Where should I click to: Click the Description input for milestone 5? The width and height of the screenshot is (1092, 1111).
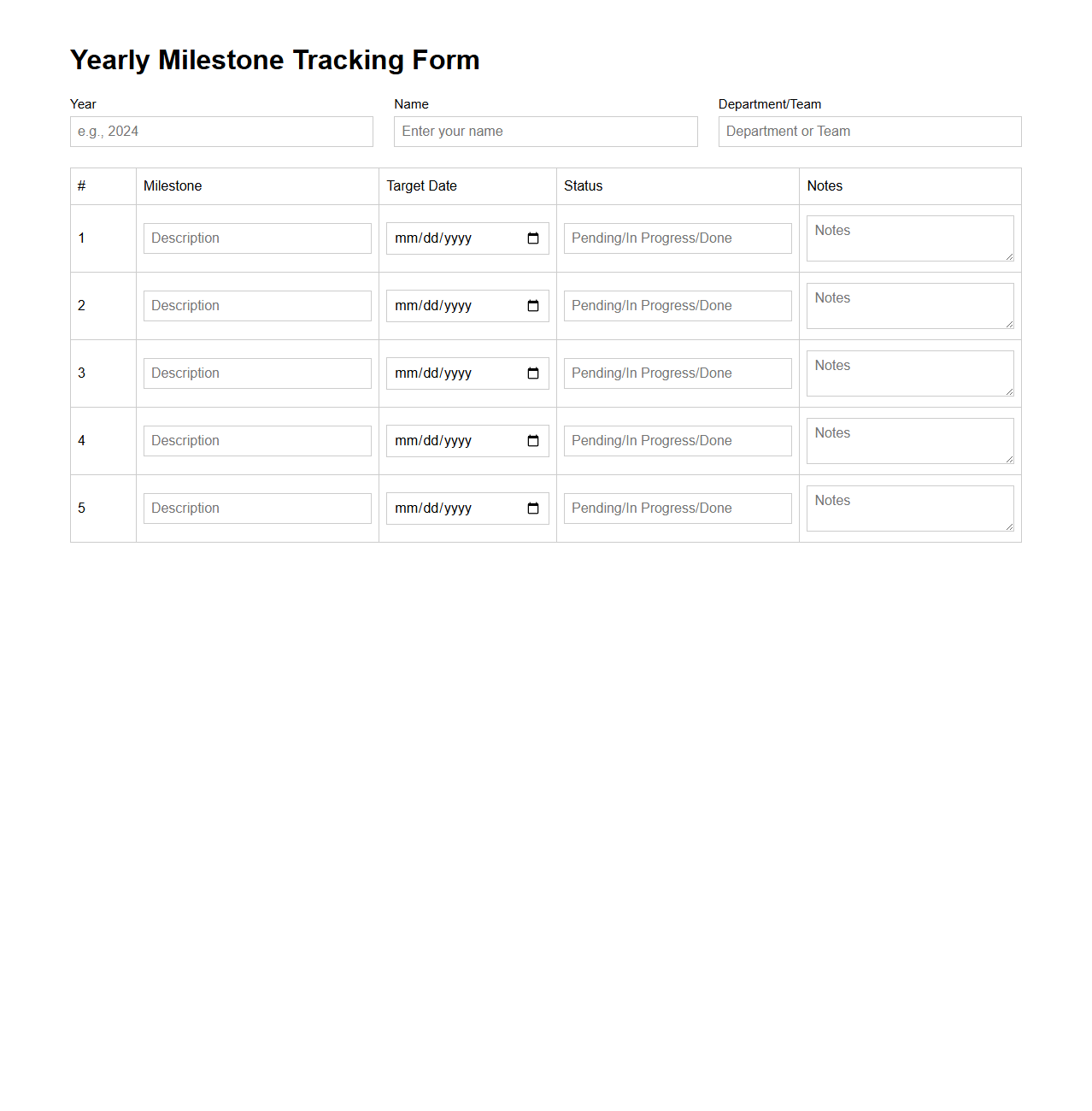pyautogui.click(x=256, y=508)
